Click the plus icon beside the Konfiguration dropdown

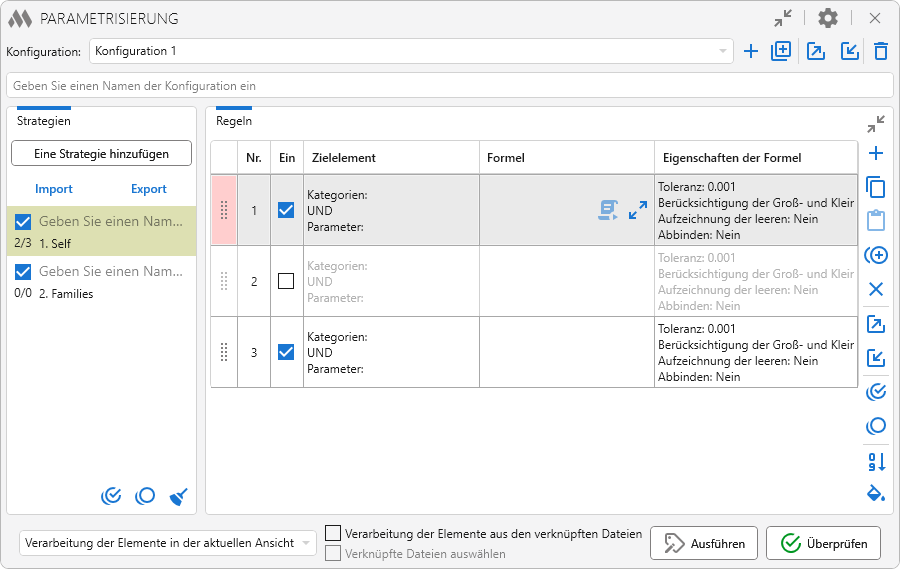point(751,51)
